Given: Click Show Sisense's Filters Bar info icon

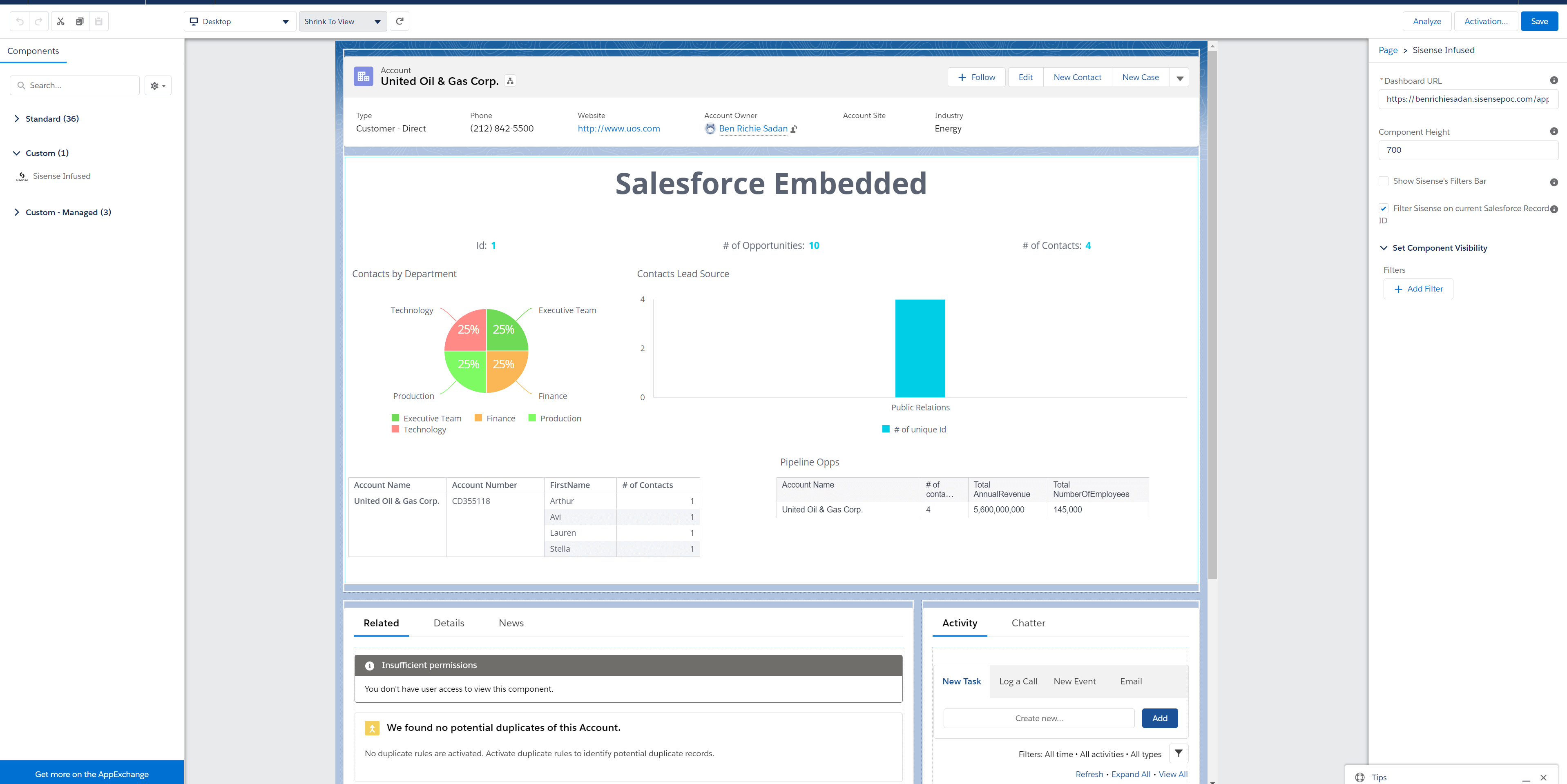Looking at the screenshot, I should tap(1554, 182).
